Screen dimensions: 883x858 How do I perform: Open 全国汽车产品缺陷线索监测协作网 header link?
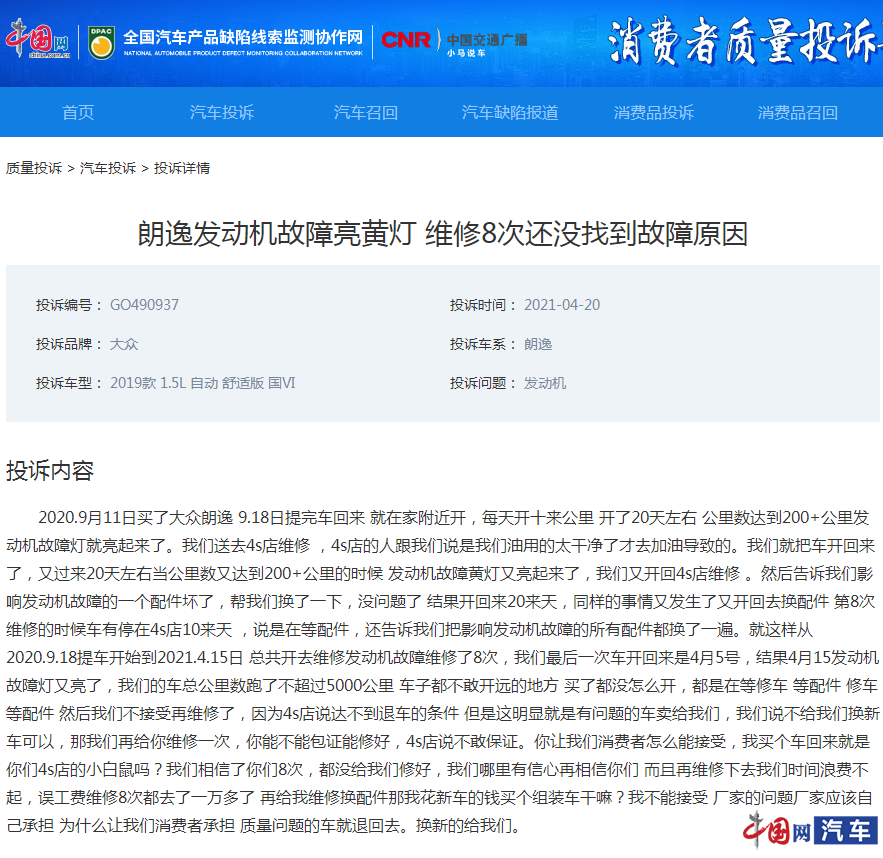pyautogui.click(x=243, y=42)
